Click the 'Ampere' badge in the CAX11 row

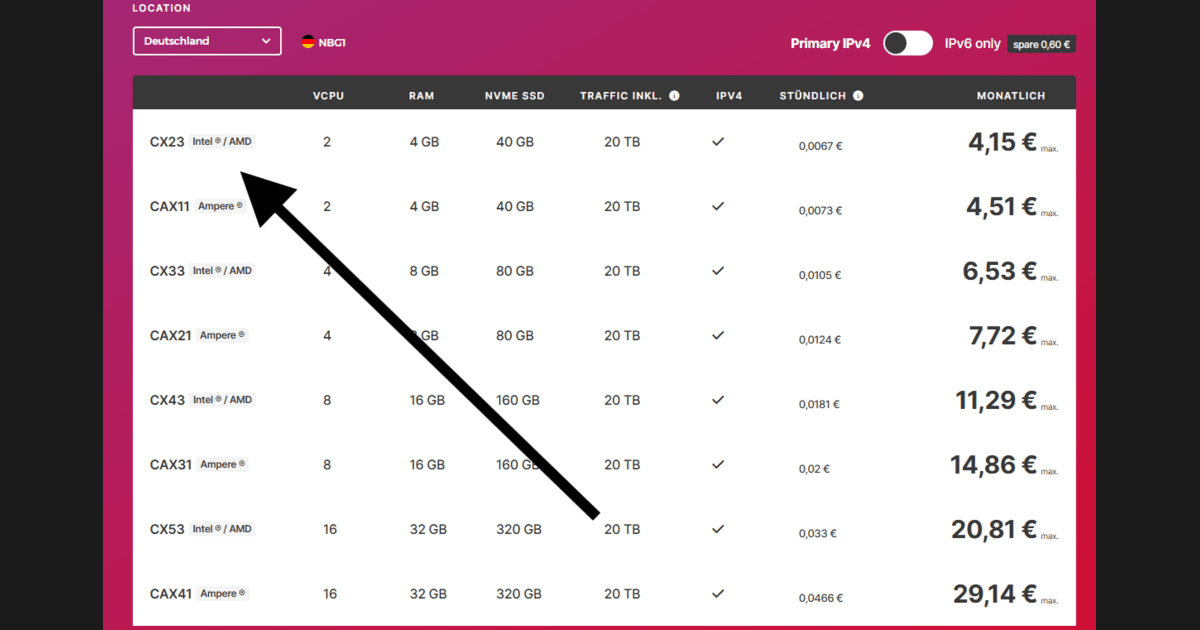coord(220,206)
